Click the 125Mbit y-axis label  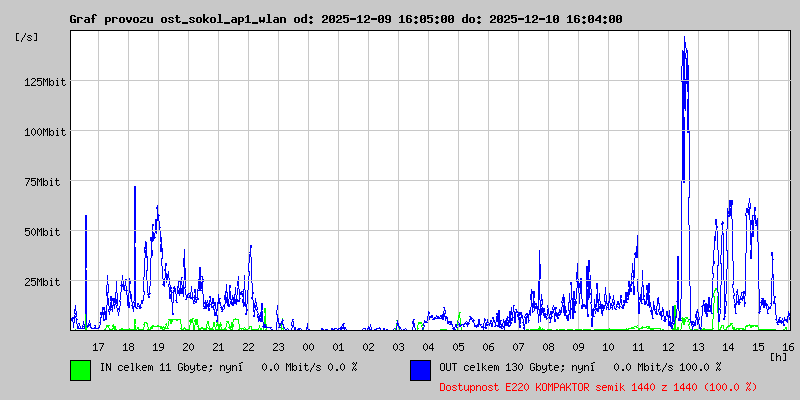[x=45, y=82]
